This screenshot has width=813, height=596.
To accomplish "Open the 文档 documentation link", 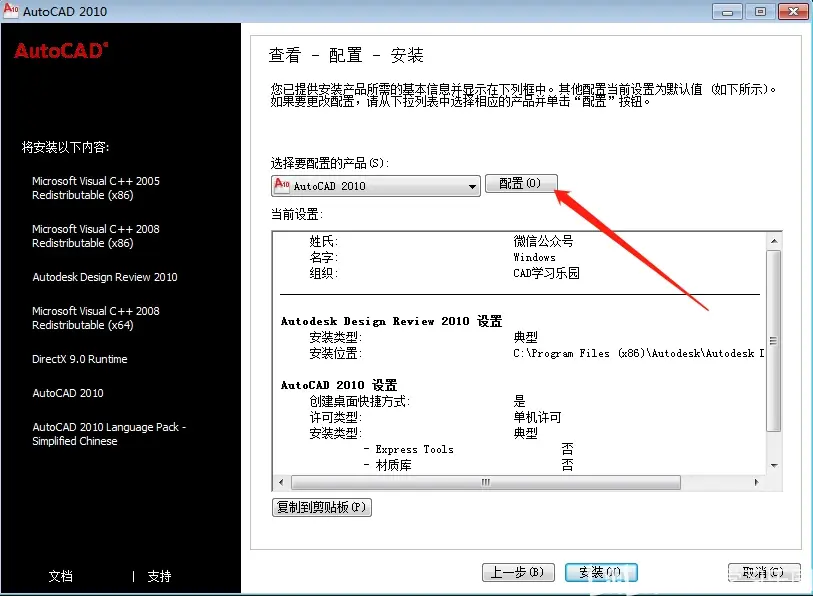I will 61,576.
